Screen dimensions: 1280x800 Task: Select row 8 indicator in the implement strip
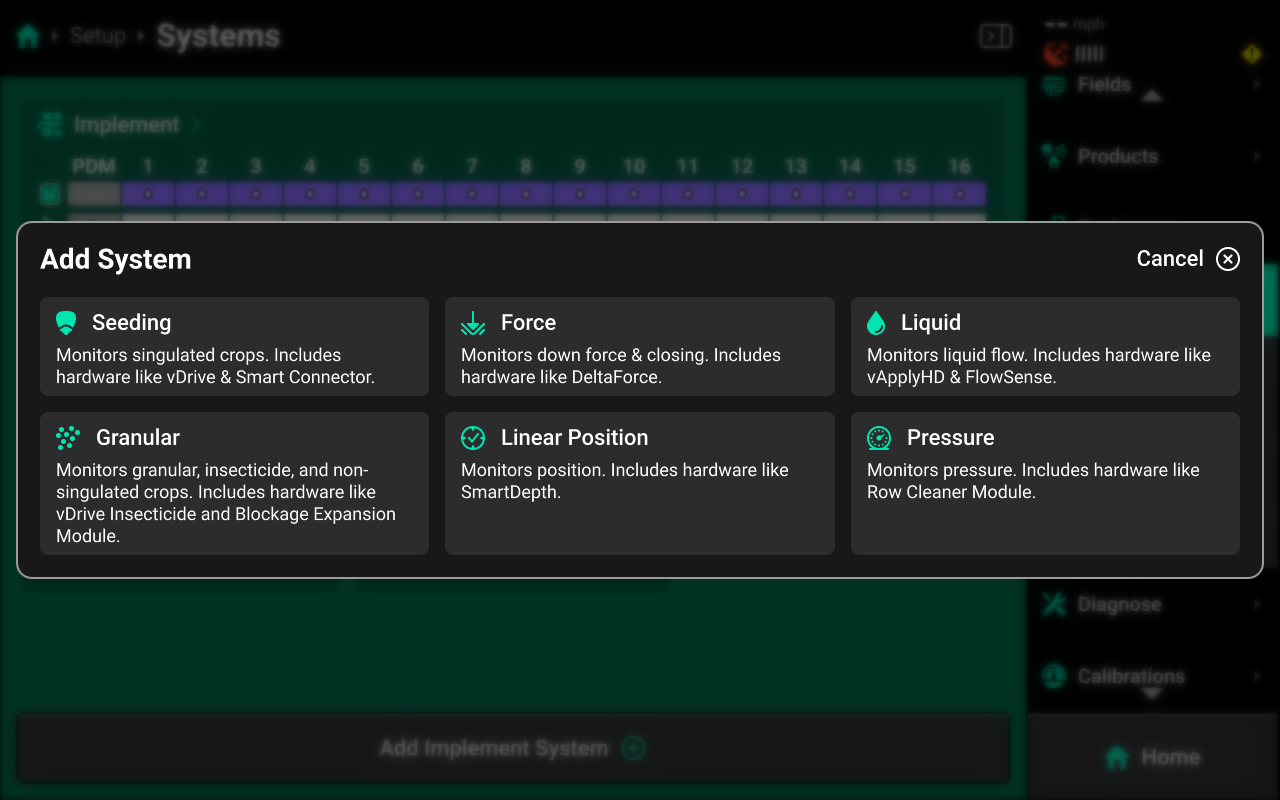click(525, 193)
